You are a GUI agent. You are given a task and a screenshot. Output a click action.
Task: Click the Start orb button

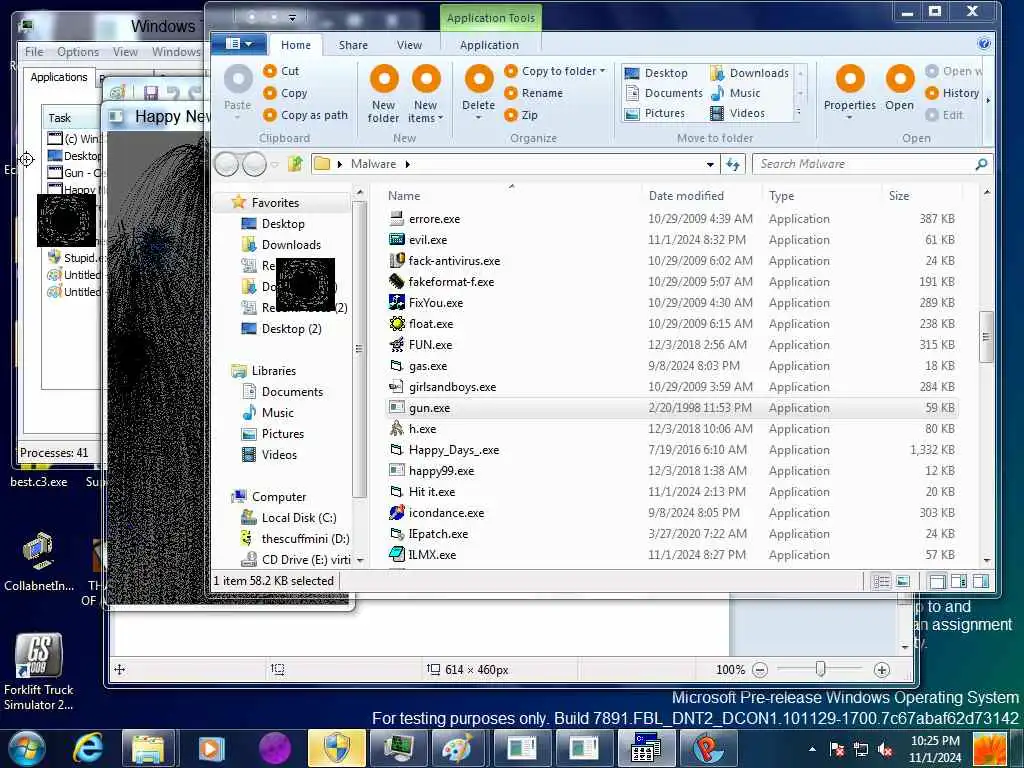click(27, 749)
